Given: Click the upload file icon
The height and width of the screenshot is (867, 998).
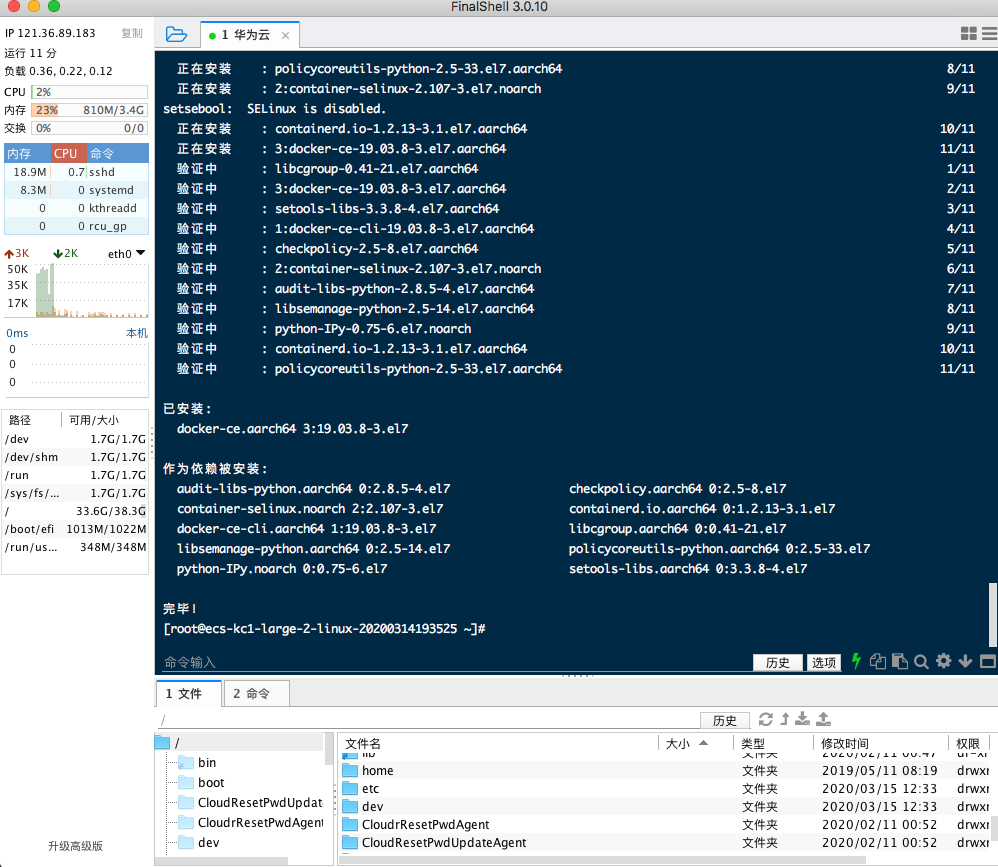Looking at the screenshot, I should coord(824,719).
